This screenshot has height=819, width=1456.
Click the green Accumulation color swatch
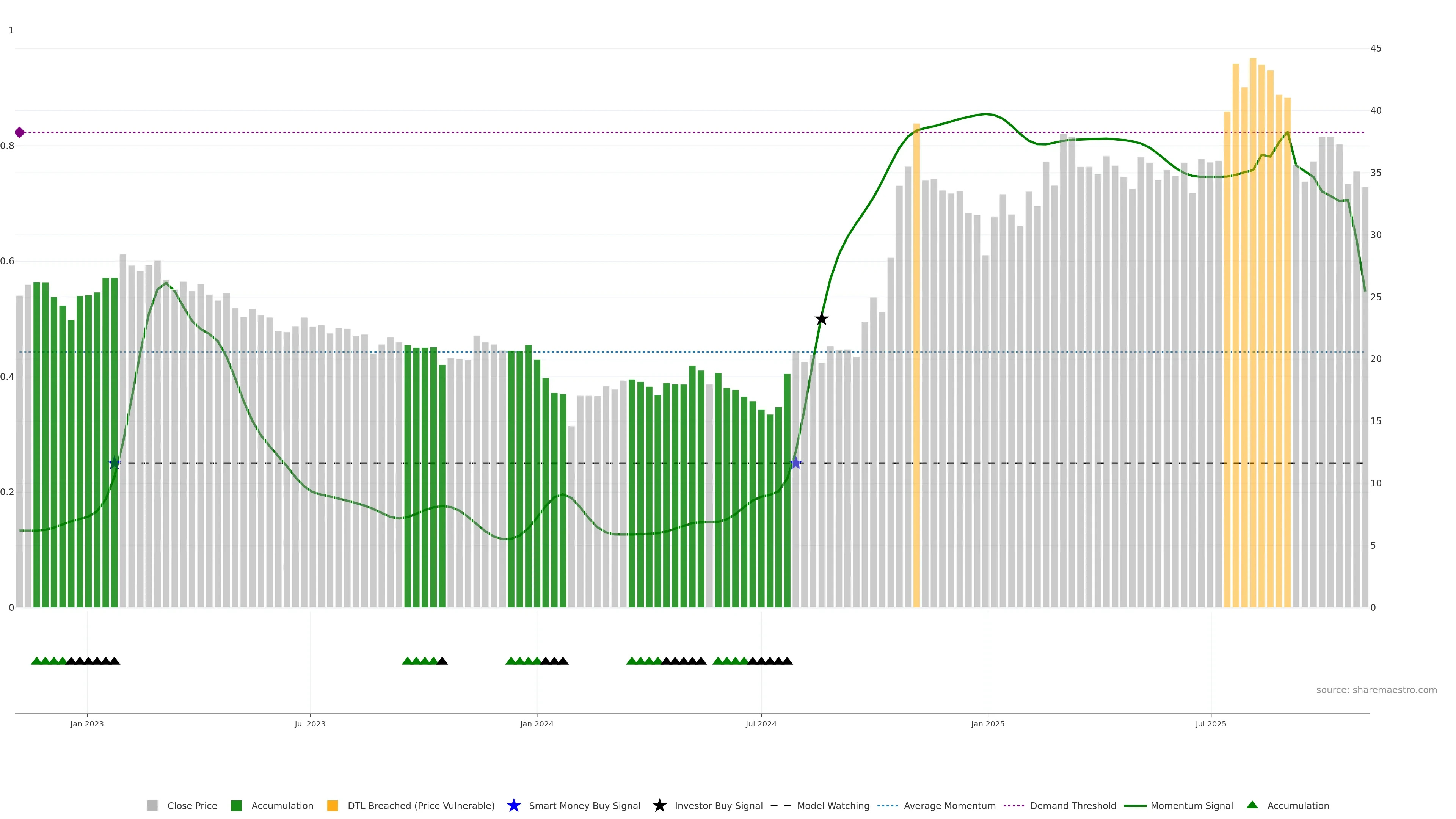point(236,805)
